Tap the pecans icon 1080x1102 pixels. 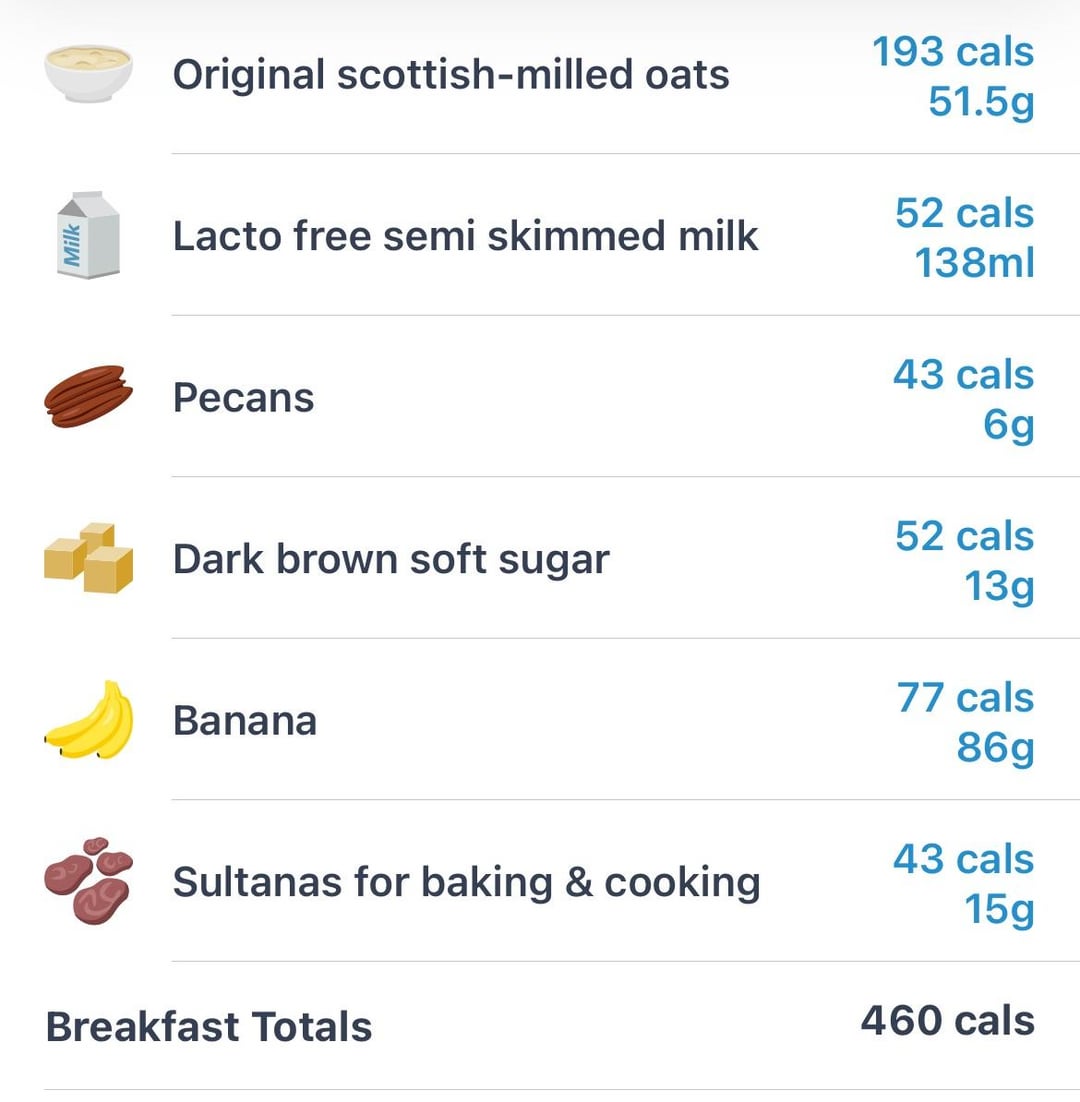click(x=88, y=397)
